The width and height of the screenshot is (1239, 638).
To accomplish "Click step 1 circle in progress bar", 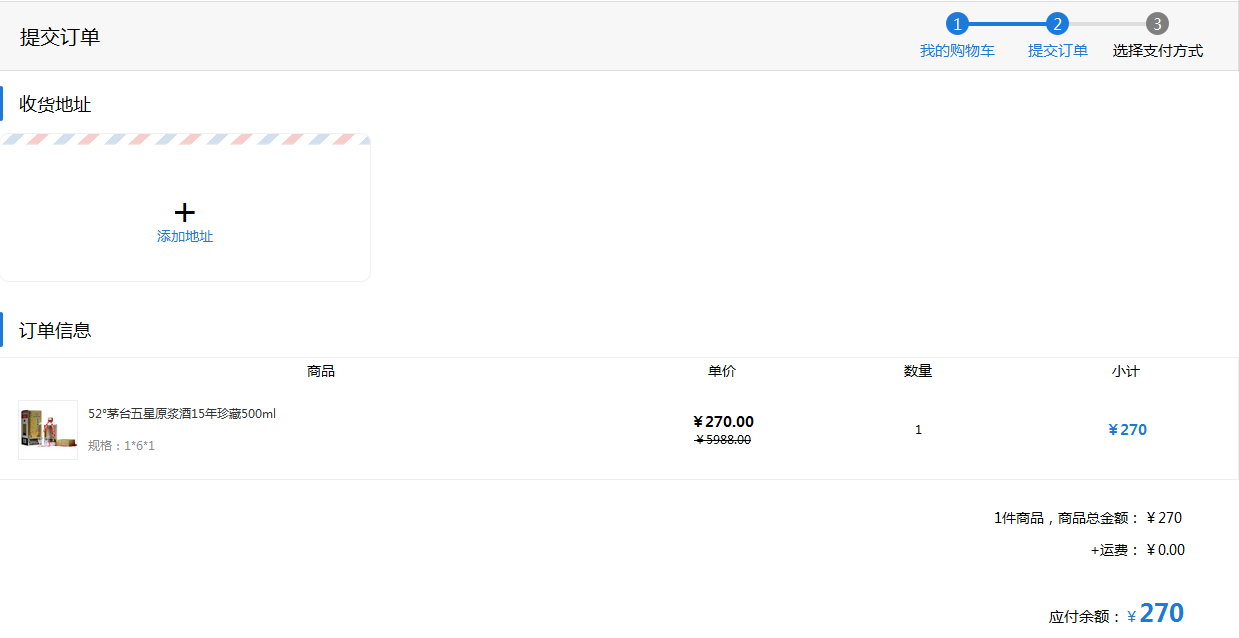I will coord(957,24).
